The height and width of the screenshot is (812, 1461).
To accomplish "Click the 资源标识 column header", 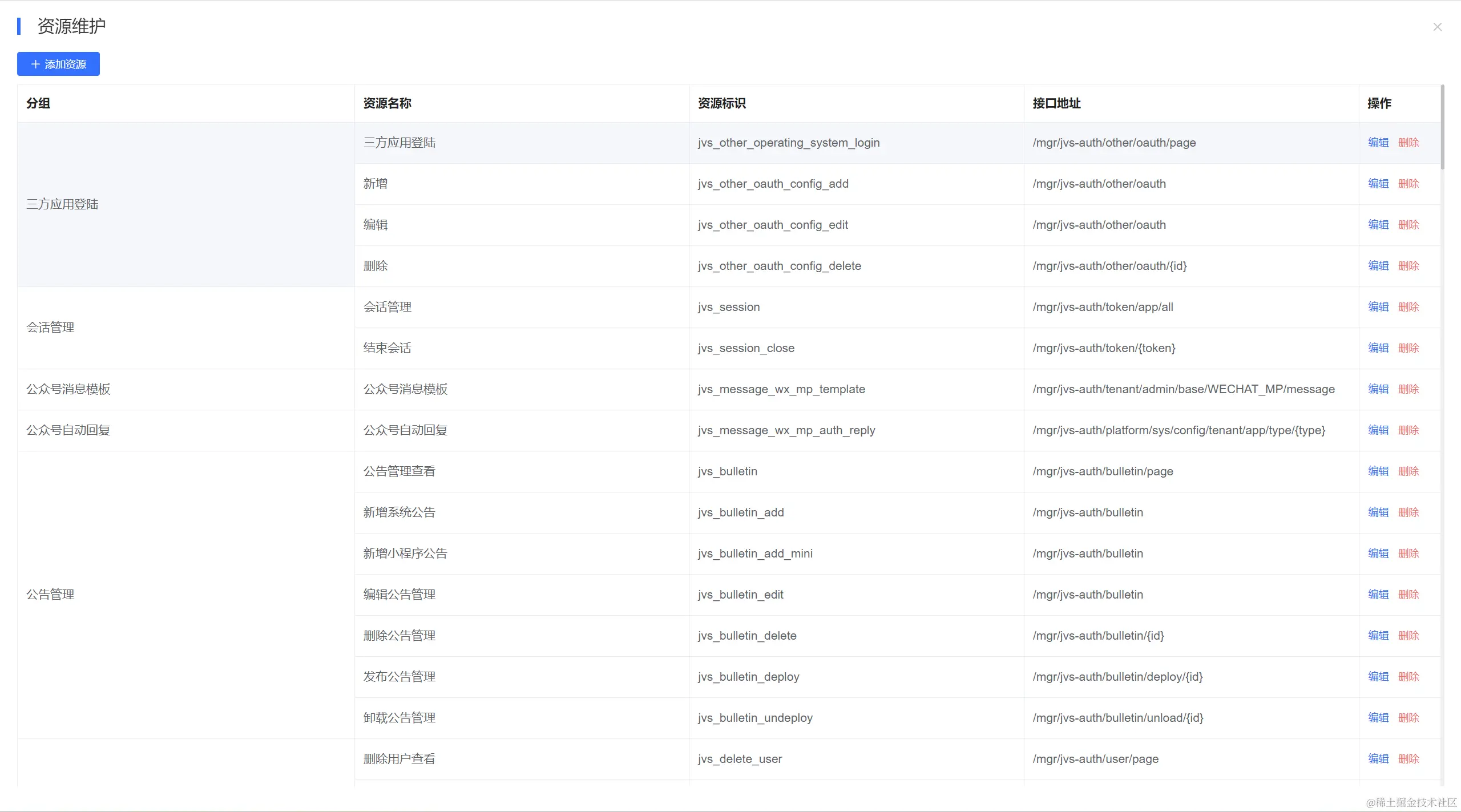I will [x=721, y=103].
